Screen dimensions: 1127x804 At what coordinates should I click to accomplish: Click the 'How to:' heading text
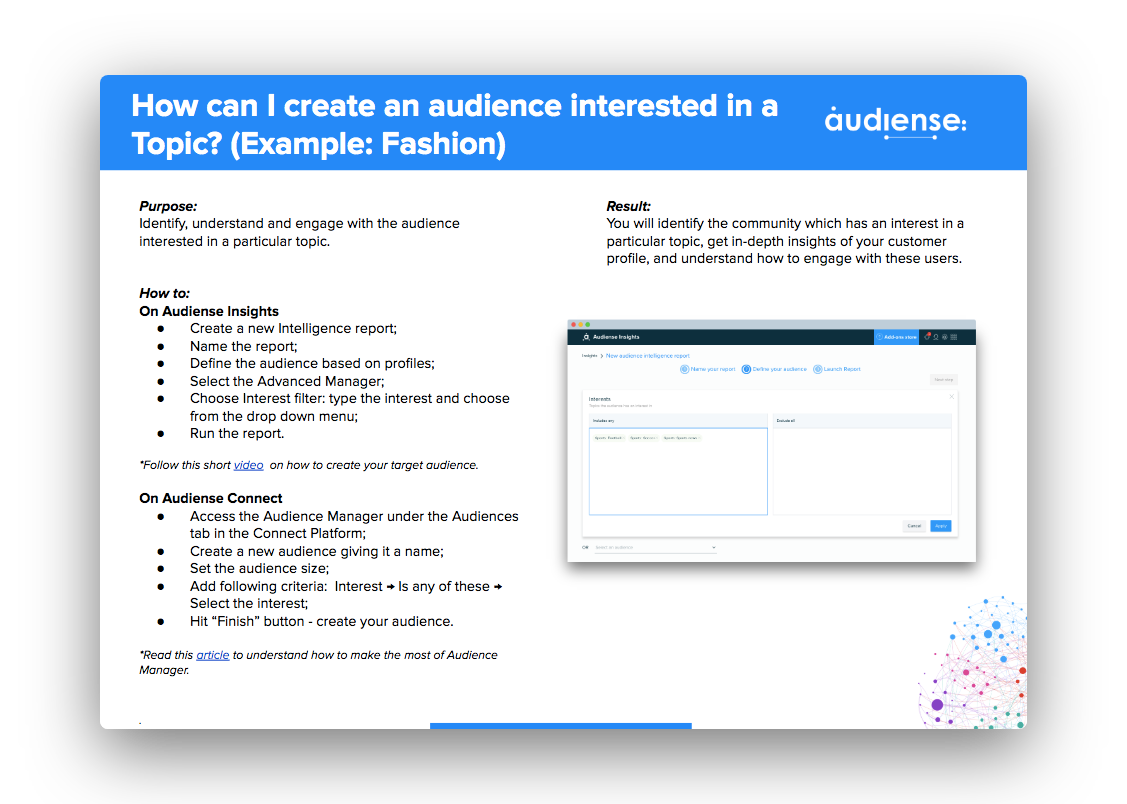pyautogui.click(x=165, y=293)
